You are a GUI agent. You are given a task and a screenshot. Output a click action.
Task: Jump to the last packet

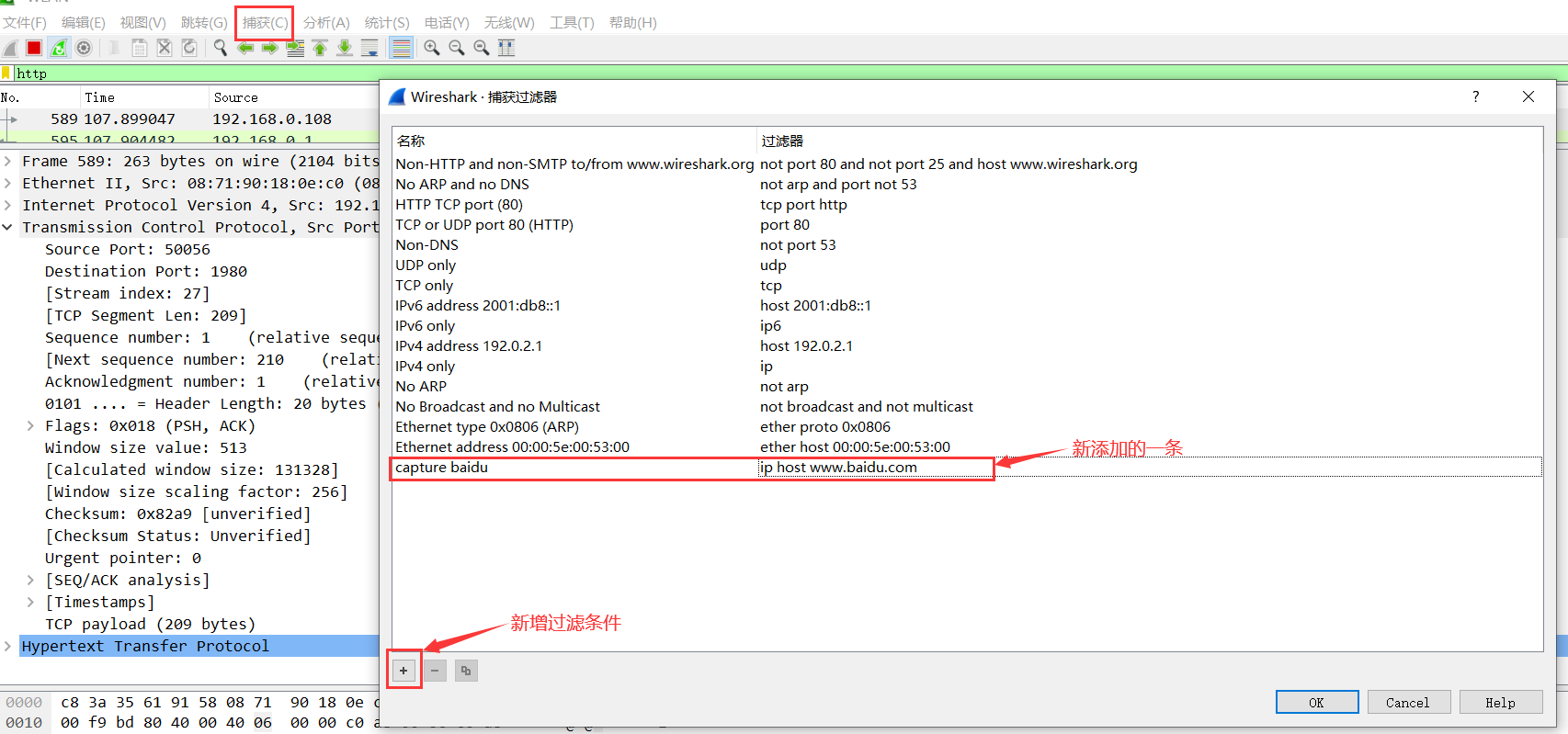pos(345,48)
